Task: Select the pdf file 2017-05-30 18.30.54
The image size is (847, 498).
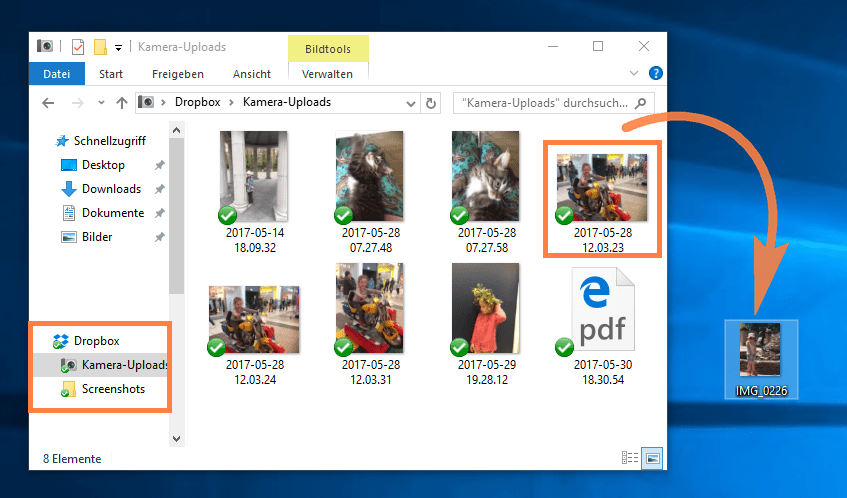Action: pos(602,327)
